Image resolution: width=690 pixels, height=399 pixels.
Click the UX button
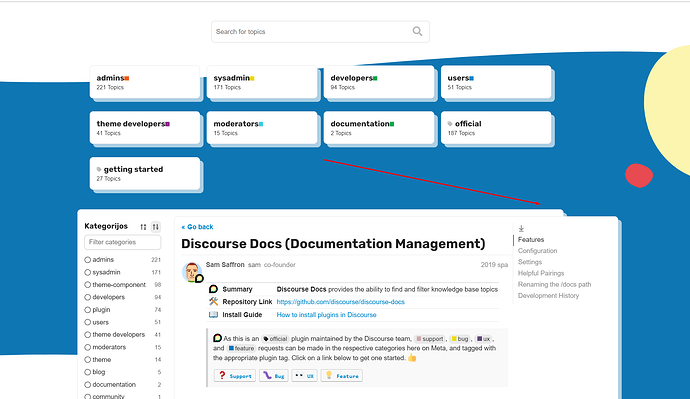pos(304,376)
